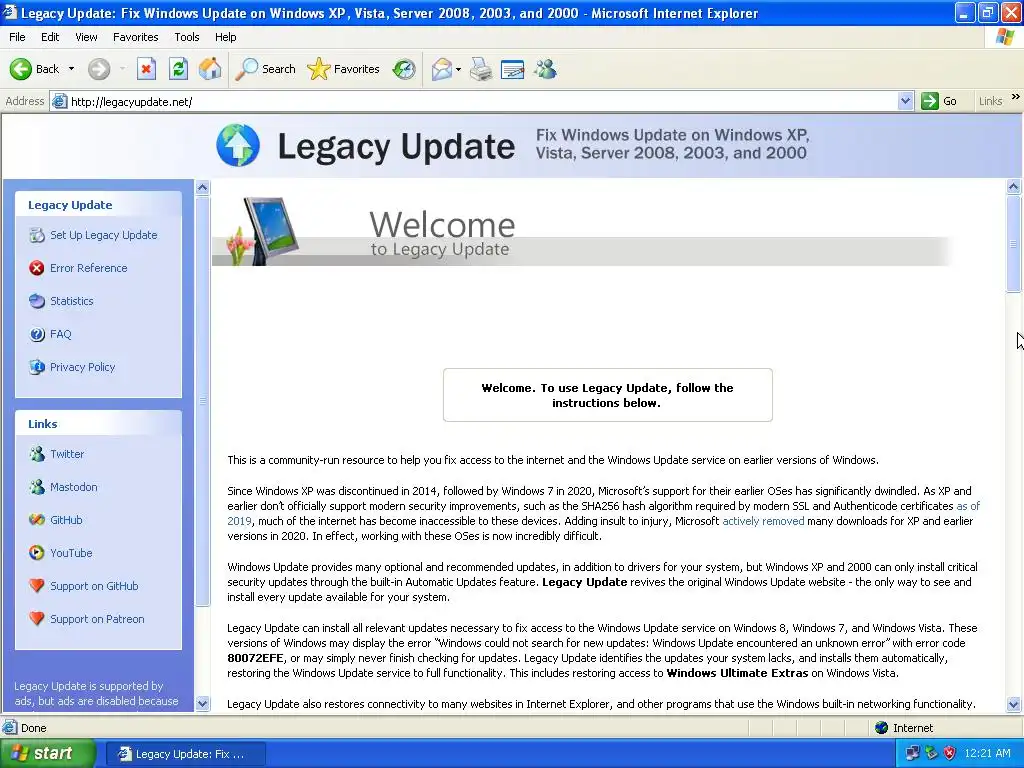
Task: Click the main page scrollbar down arrow
Action: 1014,704
